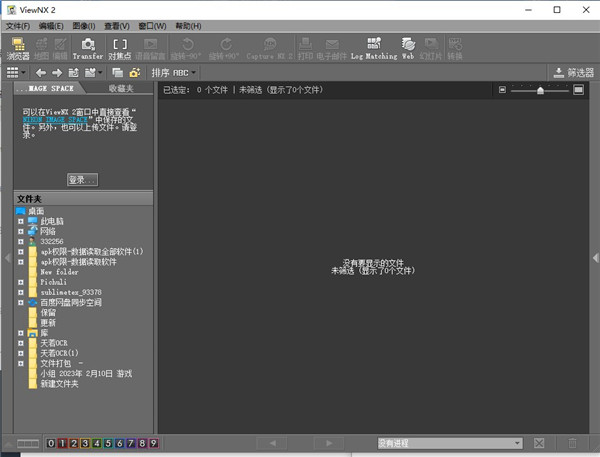The image size is (600, 457).
Task: Expand the 网络 tree node
Action: tap(21, 232)
